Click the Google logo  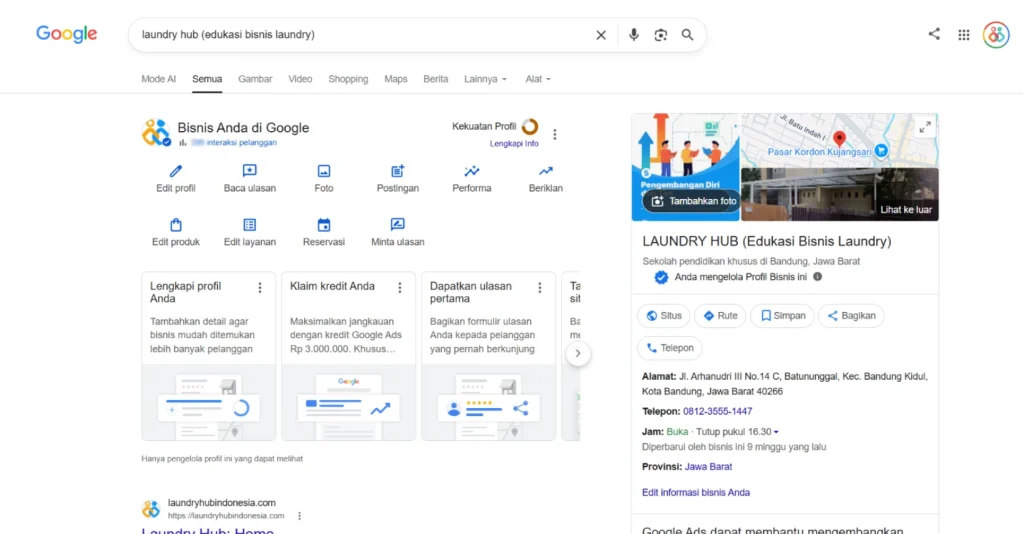67,34
